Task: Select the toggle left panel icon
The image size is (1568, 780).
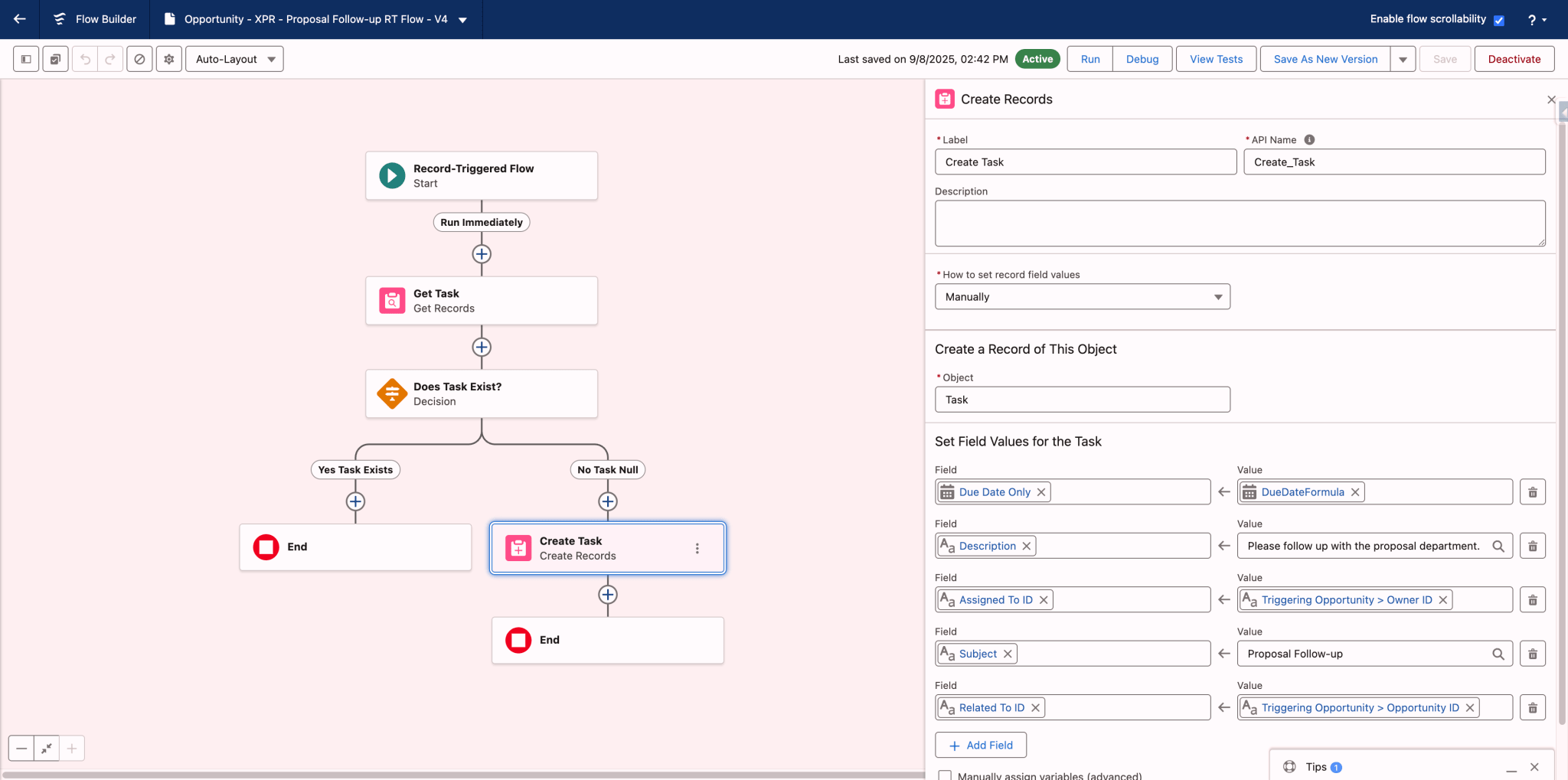Action: [25, 58]
